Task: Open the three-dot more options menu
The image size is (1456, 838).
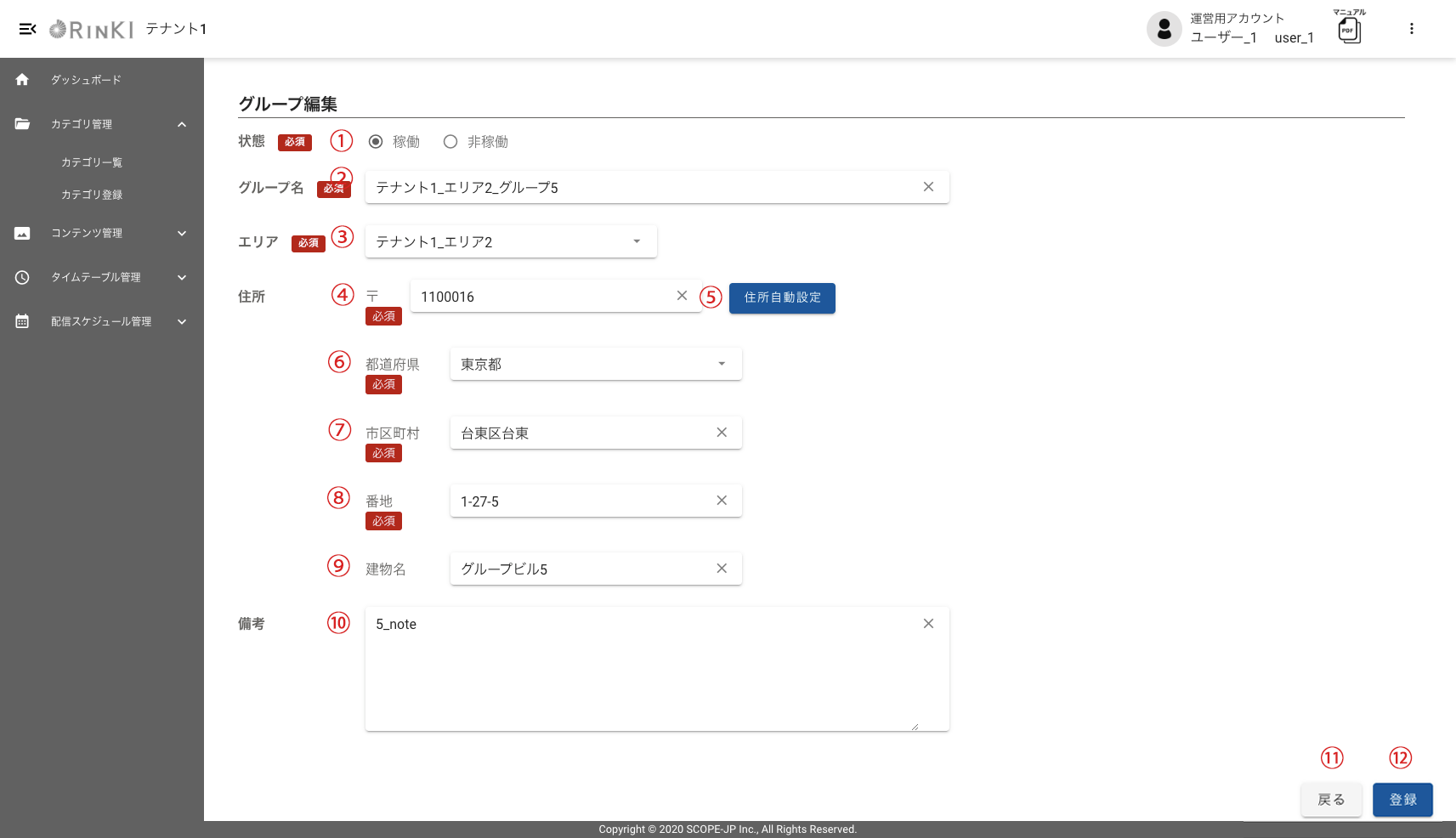Action: click(x=1411, y=29)
